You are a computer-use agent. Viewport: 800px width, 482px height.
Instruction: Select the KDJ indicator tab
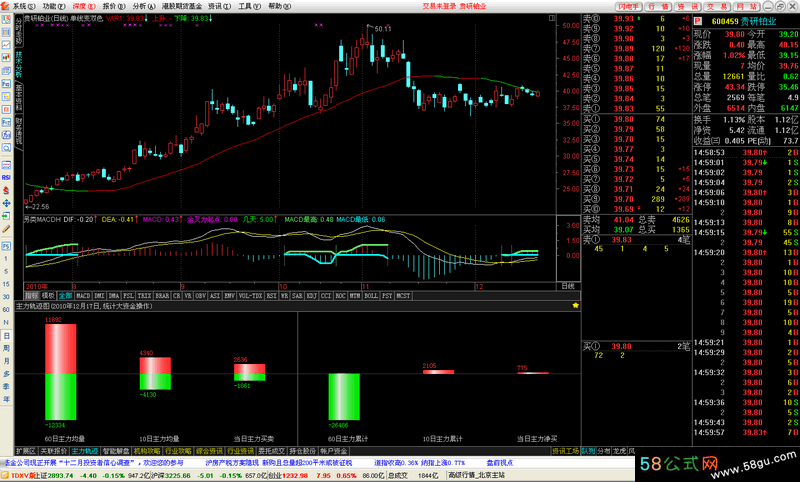(x=311, y=296)
